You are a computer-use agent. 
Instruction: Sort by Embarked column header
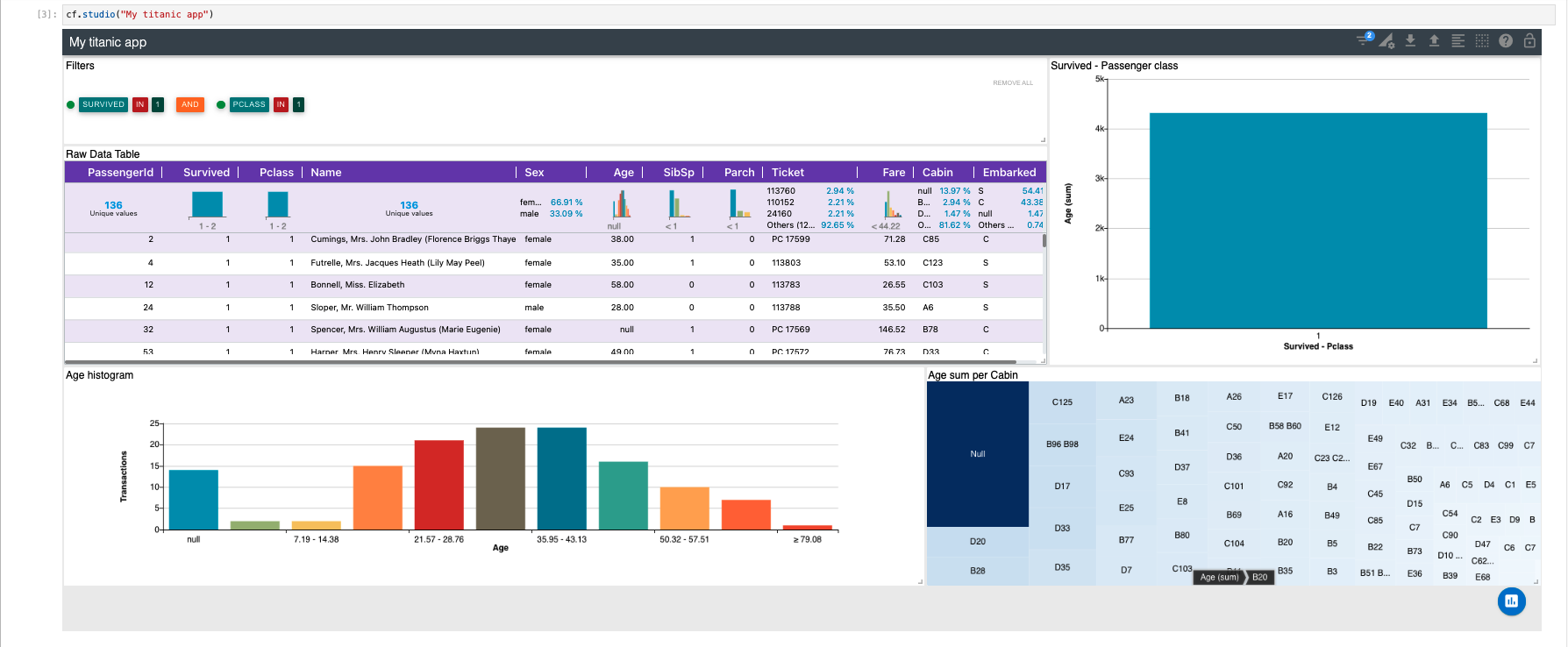(1009, 173)
